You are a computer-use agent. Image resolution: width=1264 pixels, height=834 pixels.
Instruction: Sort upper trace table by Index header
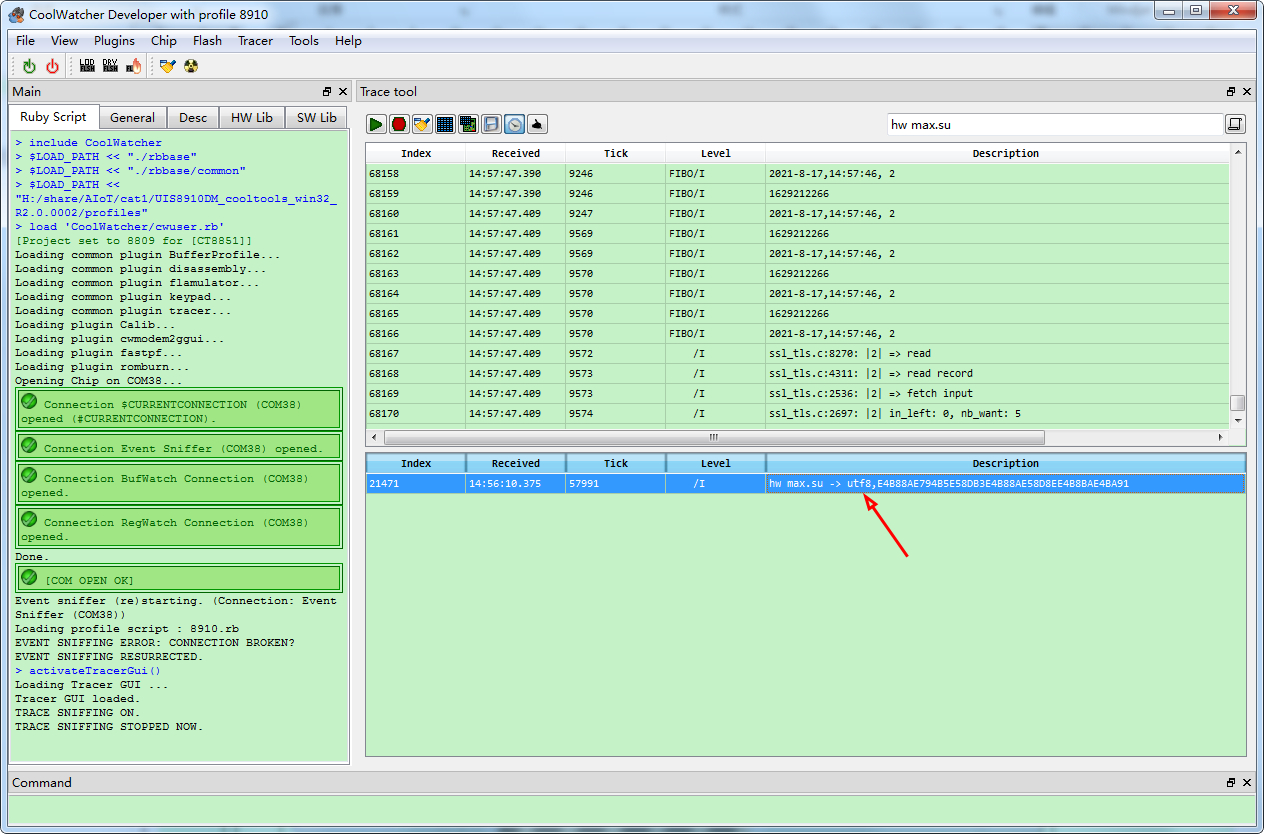pos(416,153)
